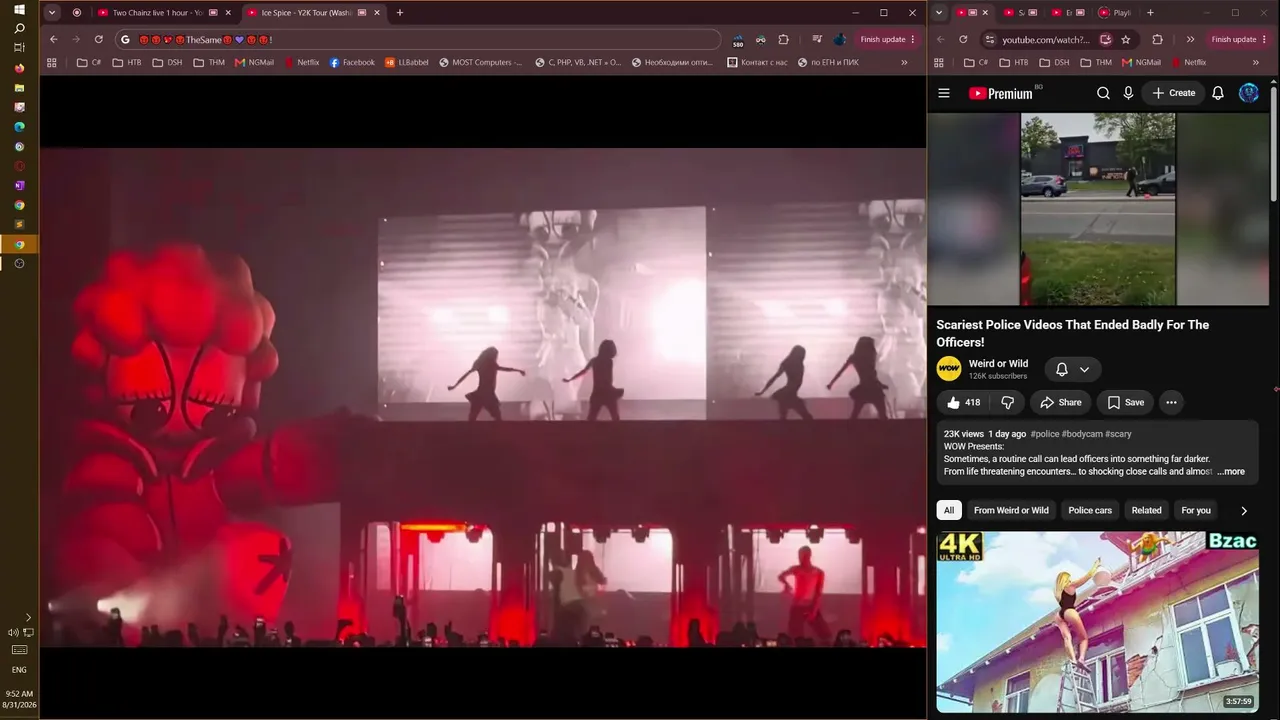This screenshot has height=720, width=1280.
Task: Open apps grid in left bookmarks bar
Action: (54, 62)
